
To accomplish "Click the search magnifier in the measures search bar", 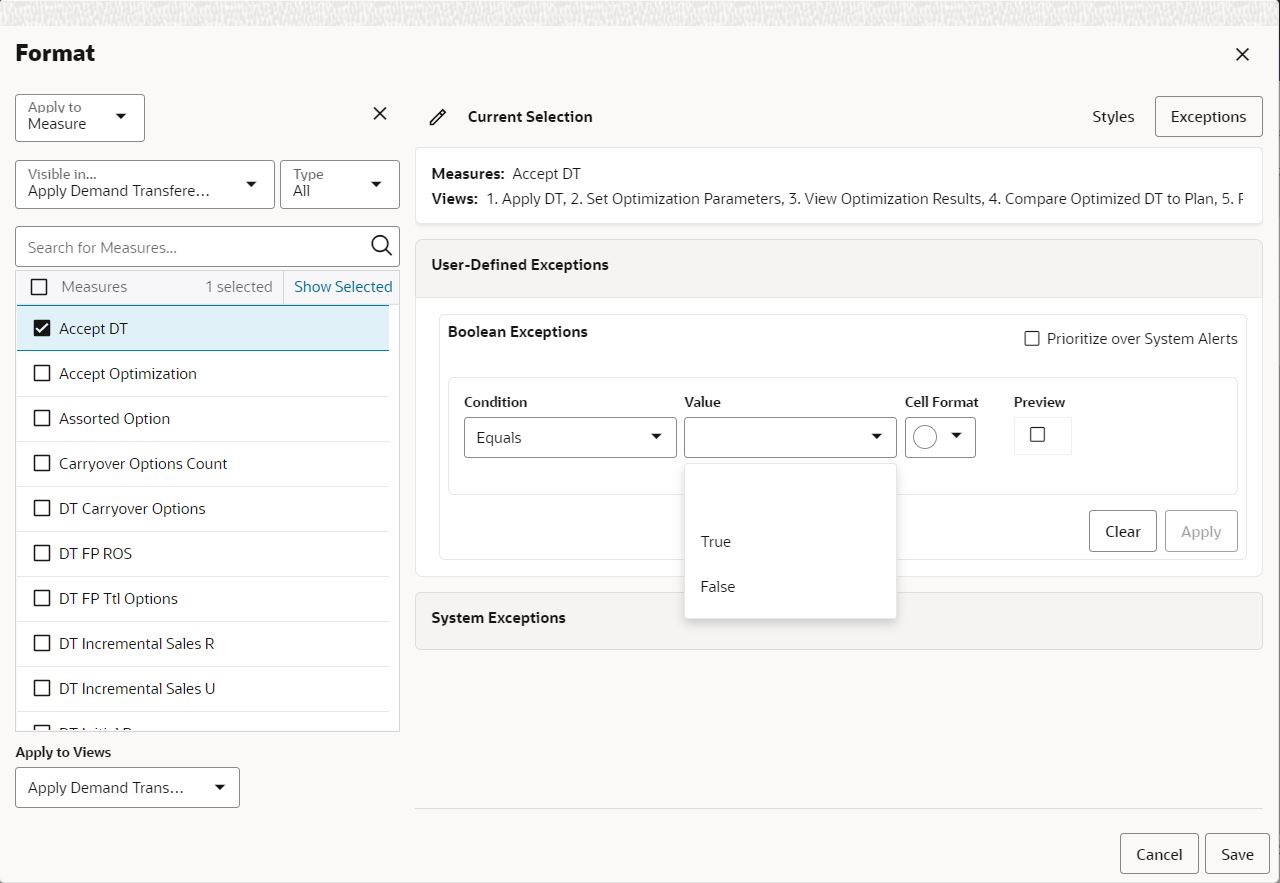I will [x=380, y=246].
